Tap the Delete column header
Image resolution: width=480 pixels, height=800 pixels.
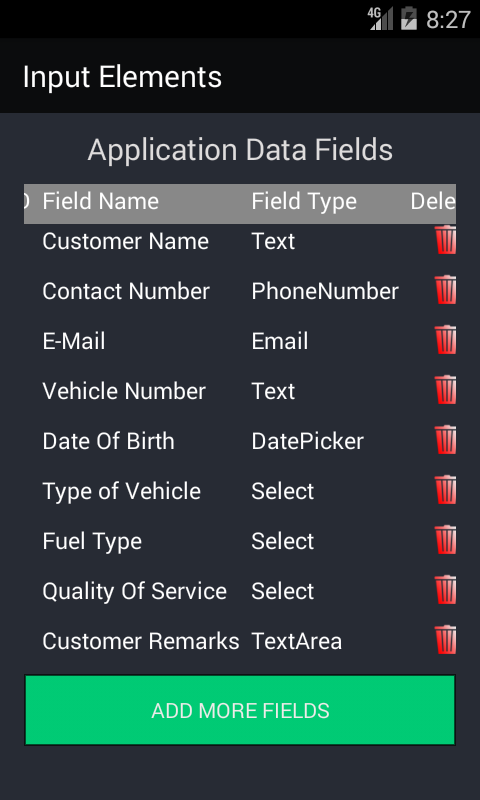point(433,202)
